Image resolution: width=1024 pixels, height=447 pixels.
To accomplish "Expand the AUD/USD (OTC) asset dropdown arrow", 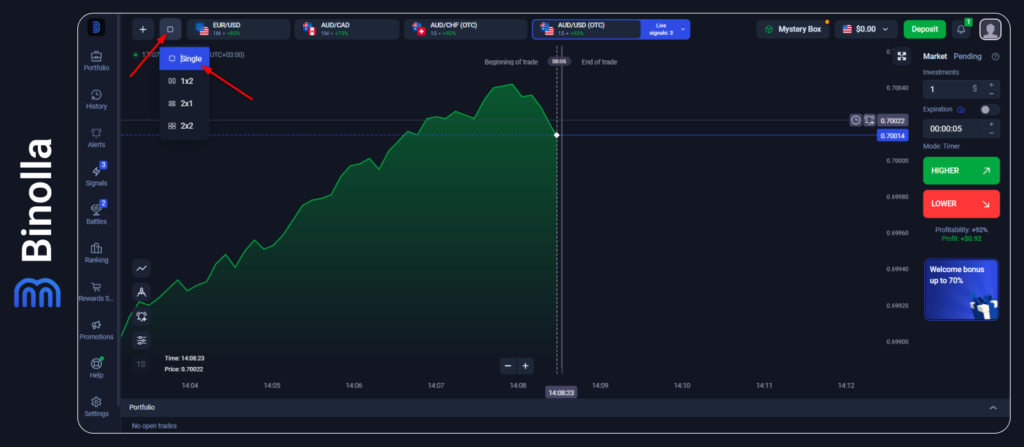I will pos(683,29).
